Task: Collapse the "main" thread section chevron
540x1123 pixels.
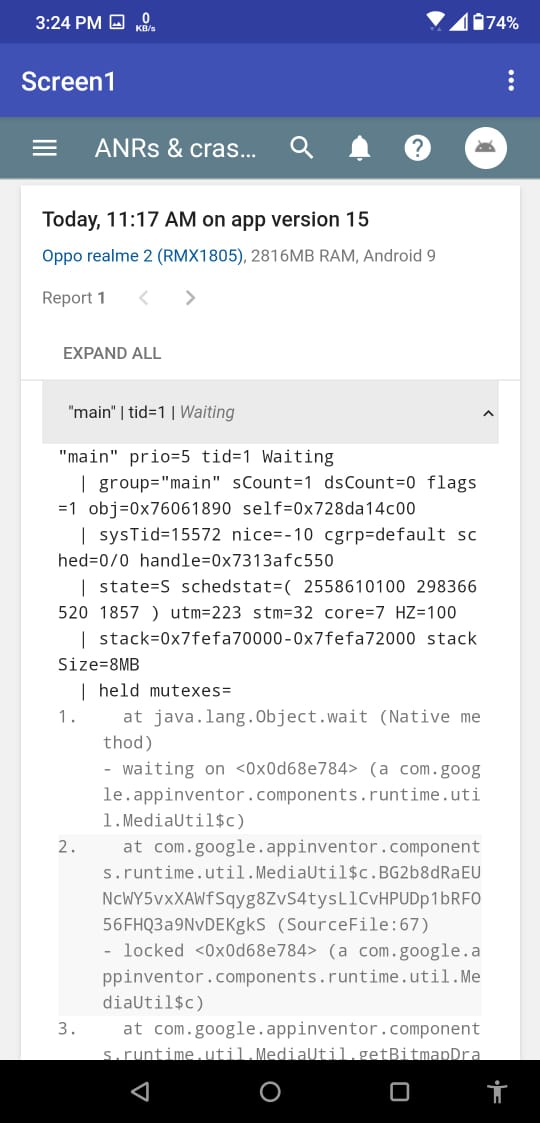Action: click(488, 413)
